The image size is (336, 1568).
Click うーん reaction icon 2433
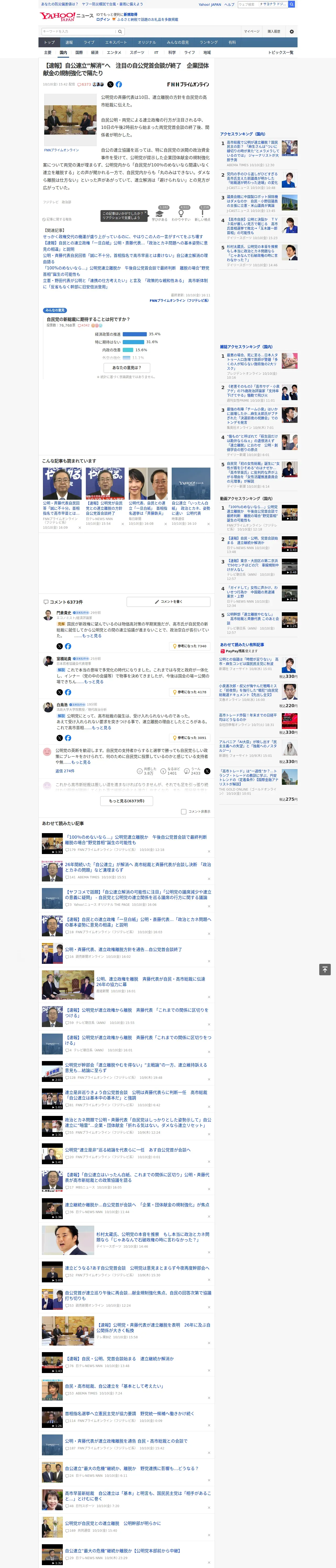pos(187,771)
